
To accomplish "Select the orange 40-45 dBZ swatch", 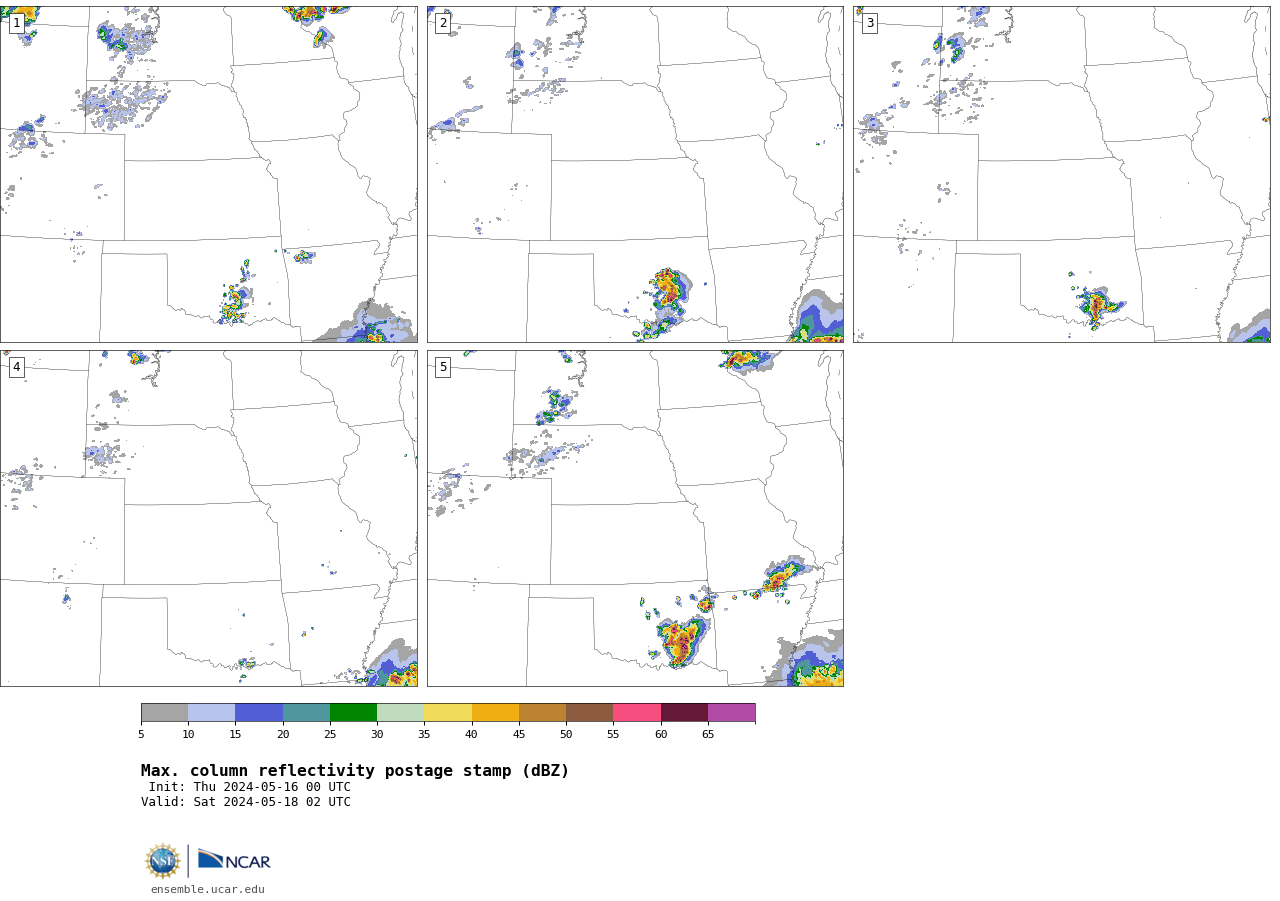I will 495,713.
